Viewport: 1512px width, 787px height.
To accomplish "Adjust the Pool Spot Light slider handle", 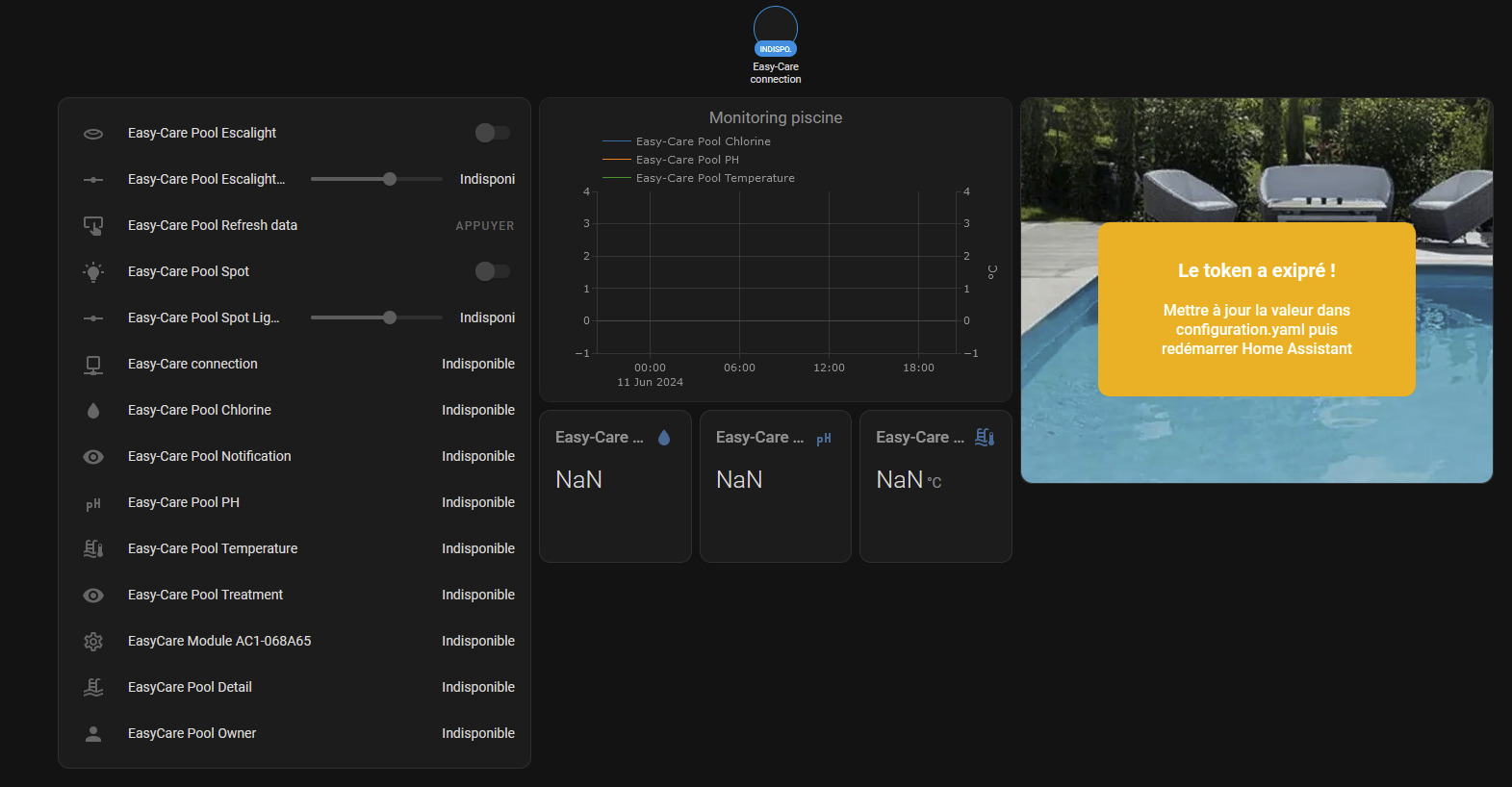I will tap(390, 317).
